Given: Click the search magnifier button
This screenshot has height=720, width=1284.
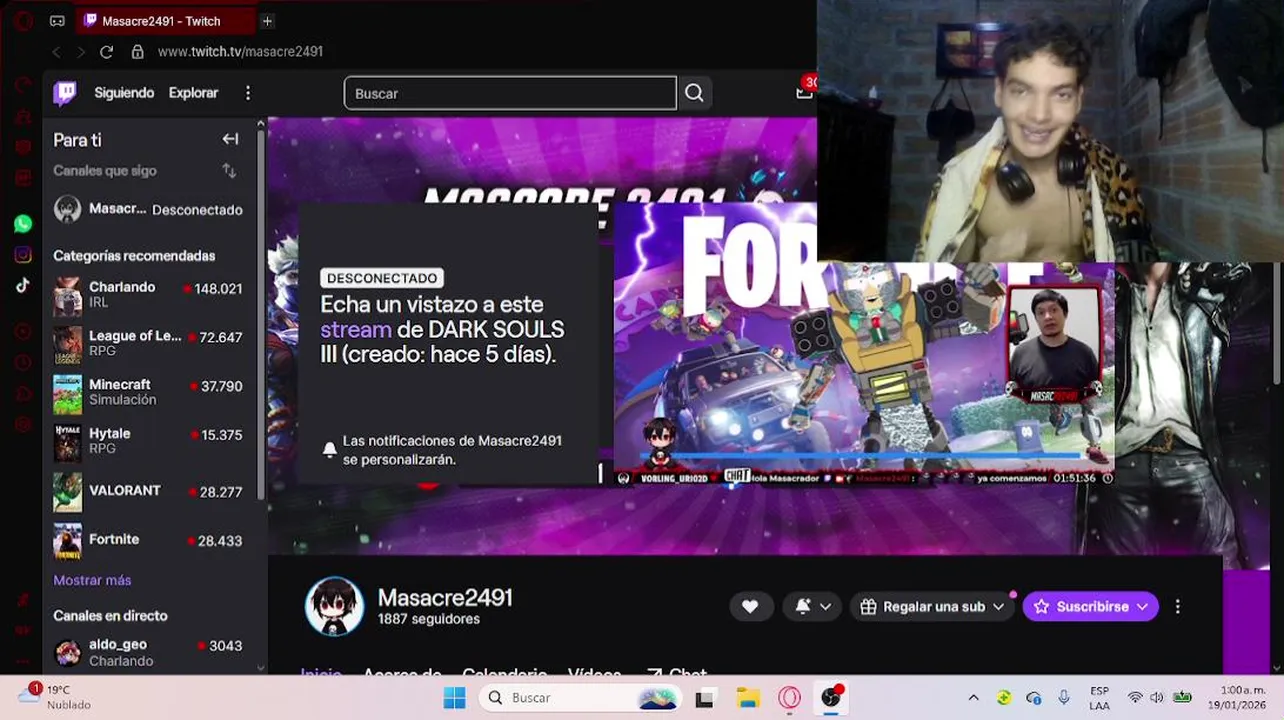Looking at the screenshot, I should (x=694, y=93).
